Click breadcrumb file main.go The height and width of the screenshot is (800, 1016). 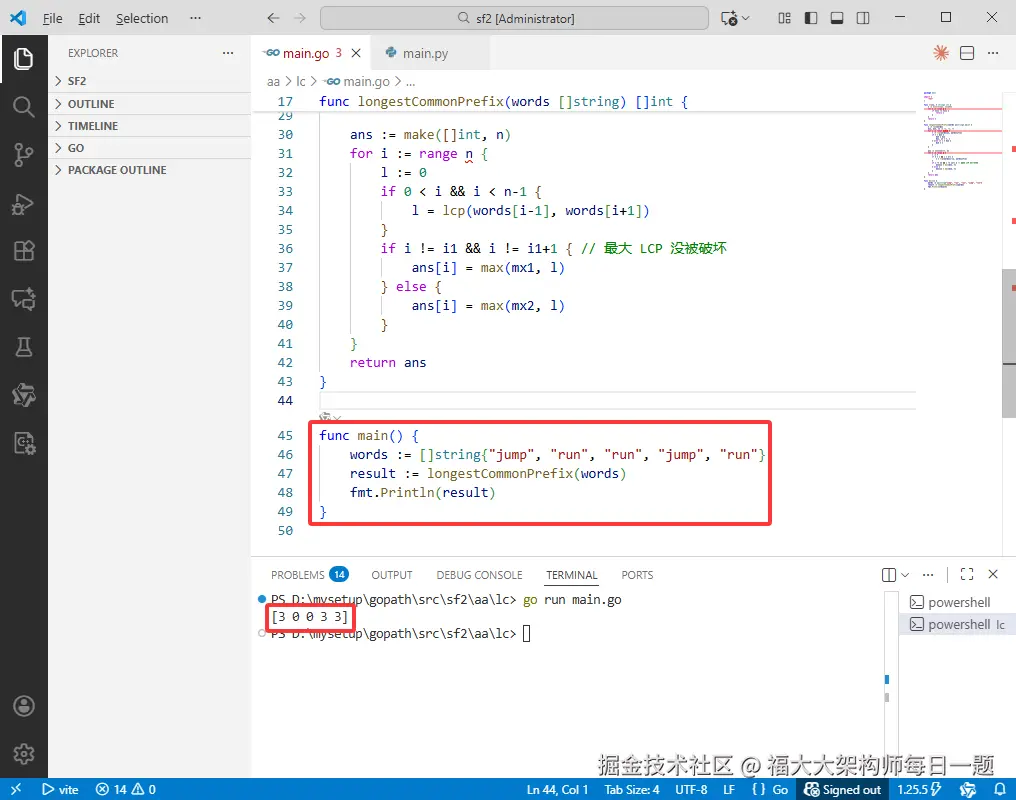pos(358,82)
